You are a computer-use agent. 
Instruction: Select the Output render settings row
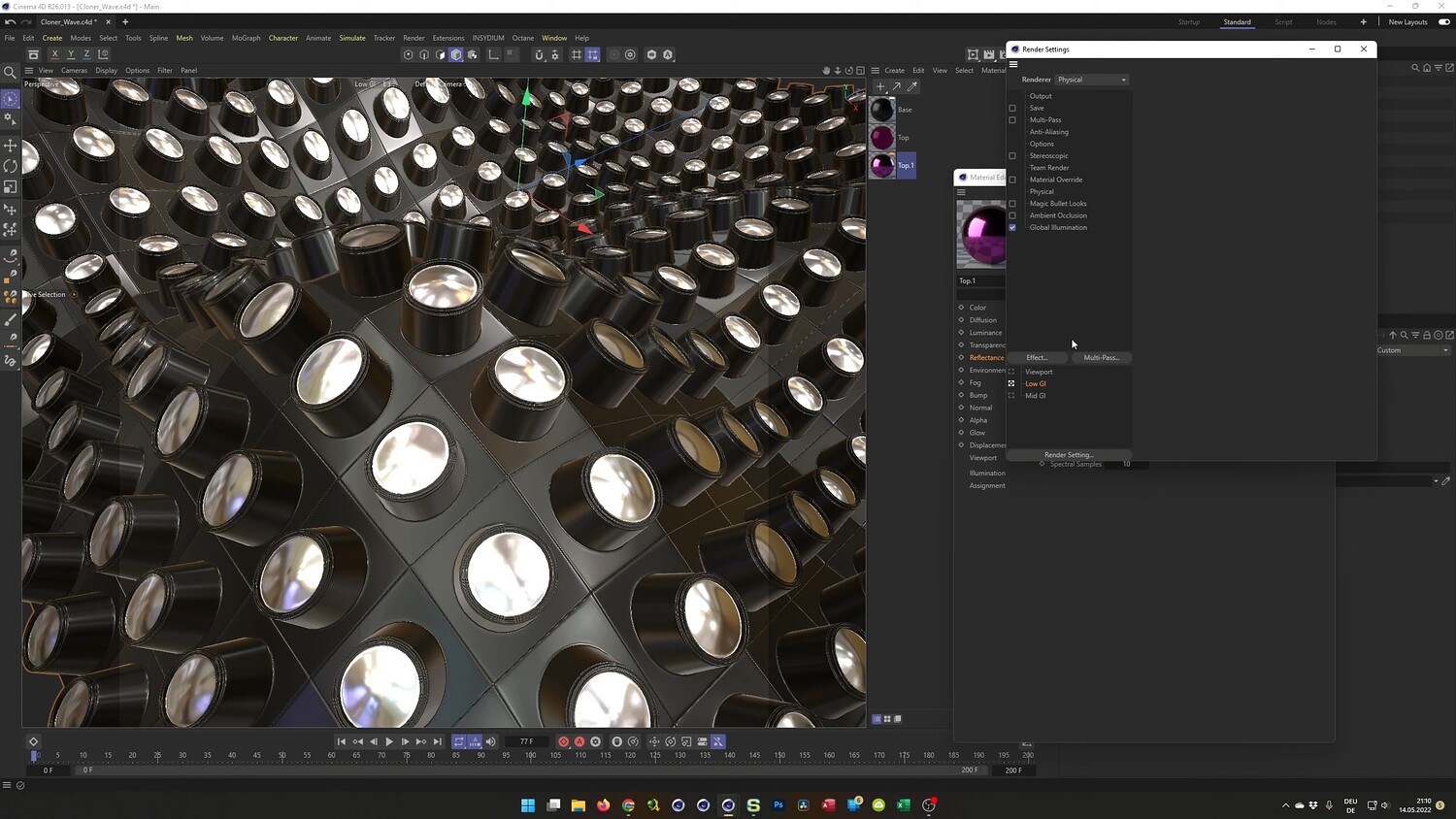[1041, 96]
